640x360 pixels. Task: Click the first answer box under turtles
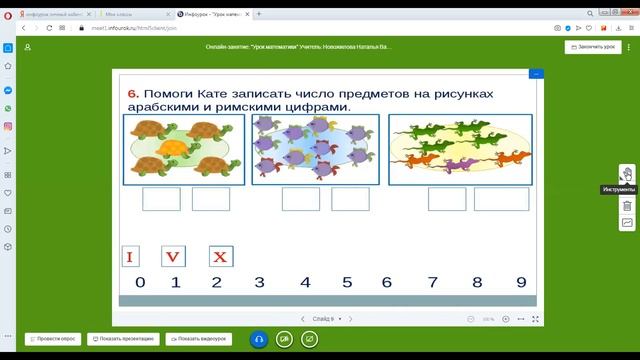click(x=161, y=199)
